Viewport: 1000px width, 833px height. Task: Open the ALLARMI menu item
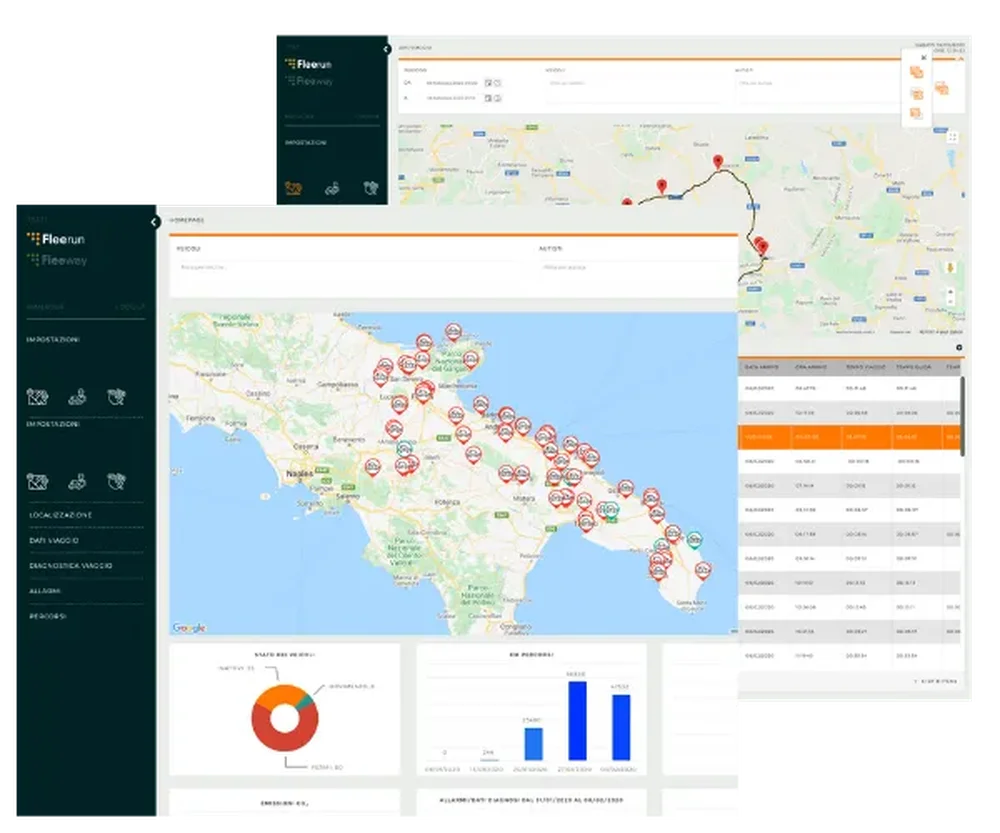45,591
